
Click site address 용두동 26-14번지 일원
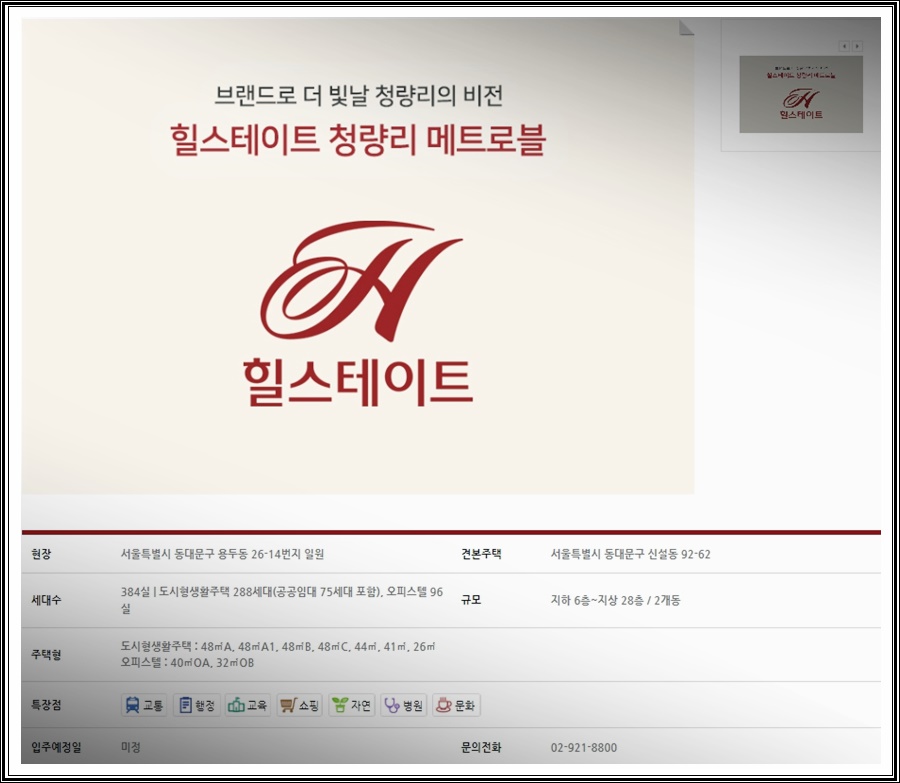tap(222, 554)
